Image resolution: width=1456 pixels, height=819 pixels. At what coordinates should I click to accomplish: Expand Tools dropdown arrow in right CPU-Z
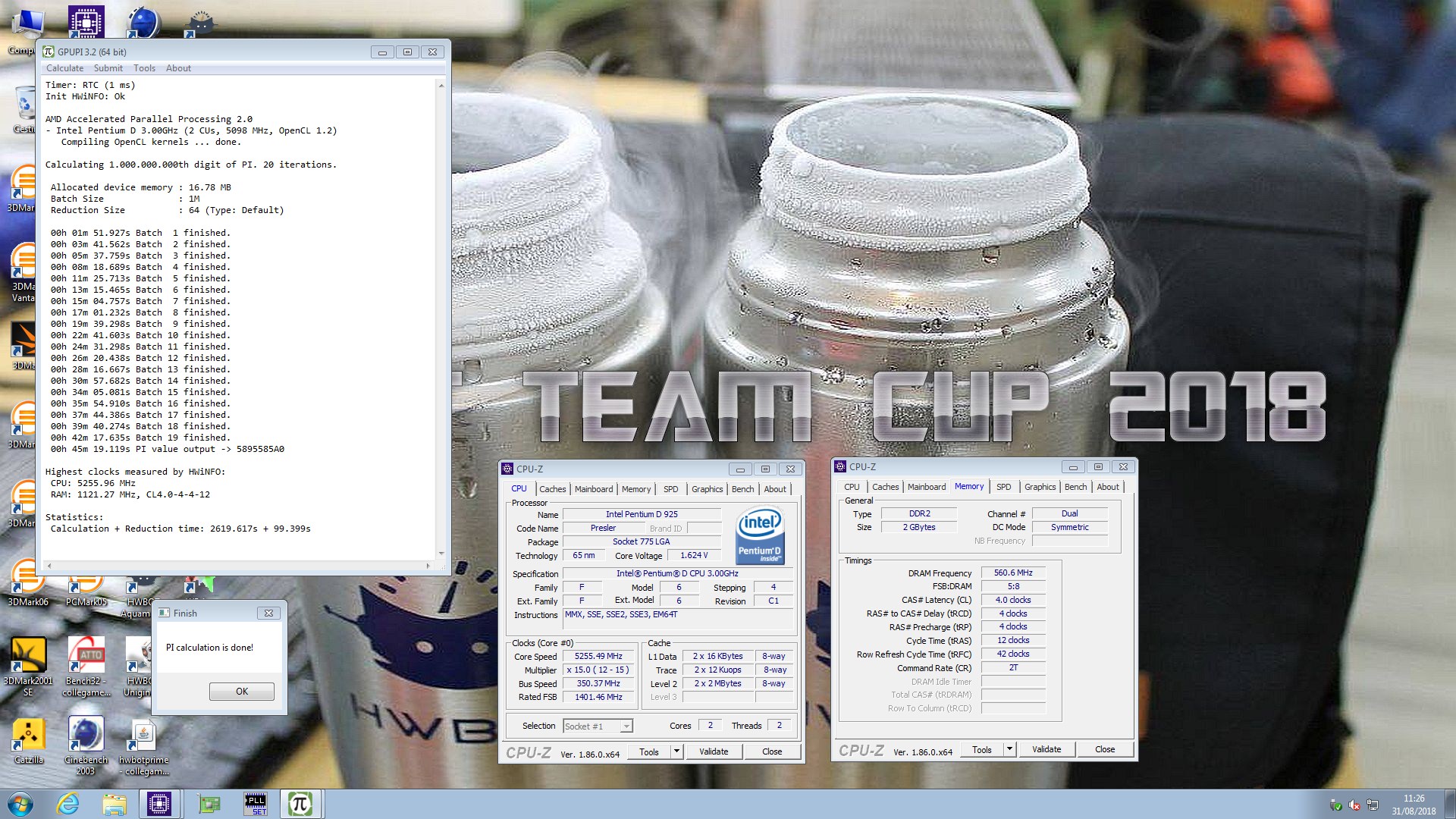1009,749
